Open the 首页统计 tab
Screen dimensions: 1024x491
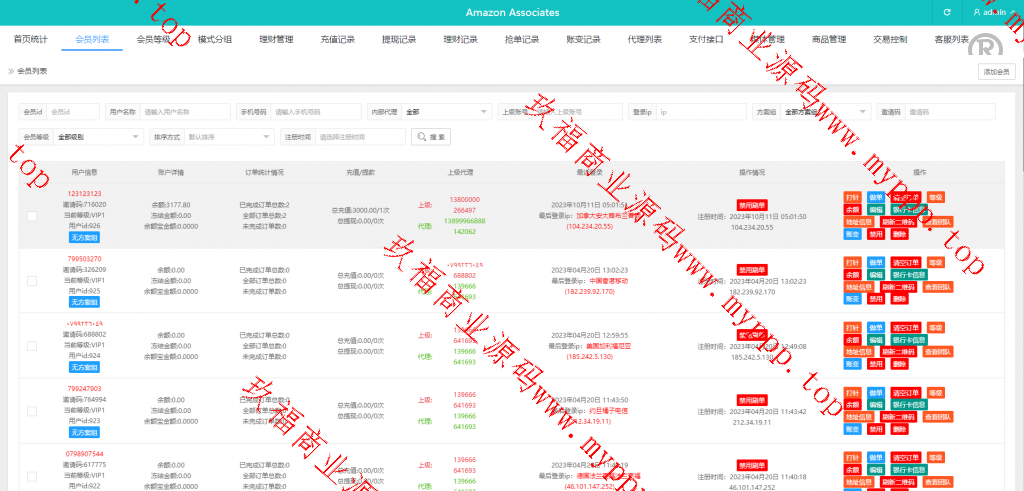30,40
